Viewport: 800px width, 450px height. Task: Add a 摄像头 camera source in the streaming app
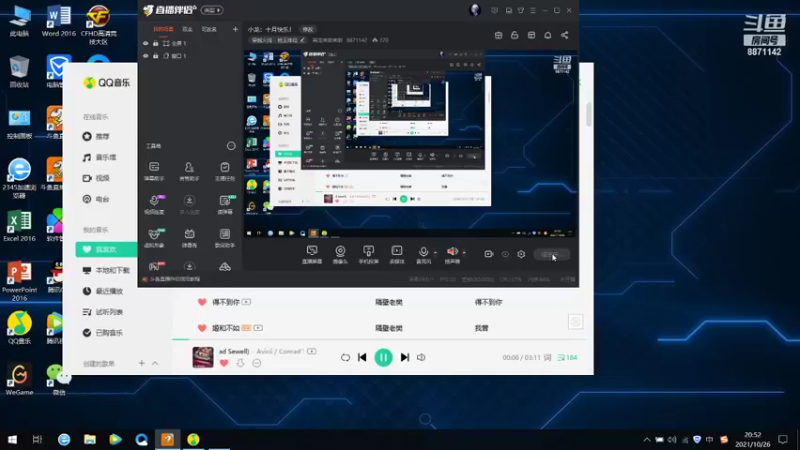[x=340, y=254]
